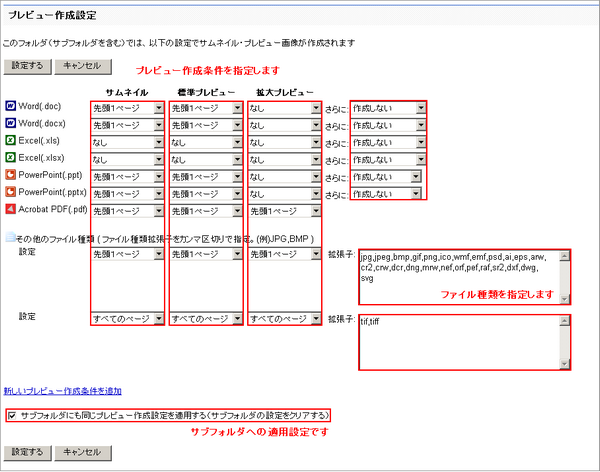Viewport: 600px width, 472px height.
Task: Open the さらに dropdown for Word(.doc)
Action: (388, 108)
